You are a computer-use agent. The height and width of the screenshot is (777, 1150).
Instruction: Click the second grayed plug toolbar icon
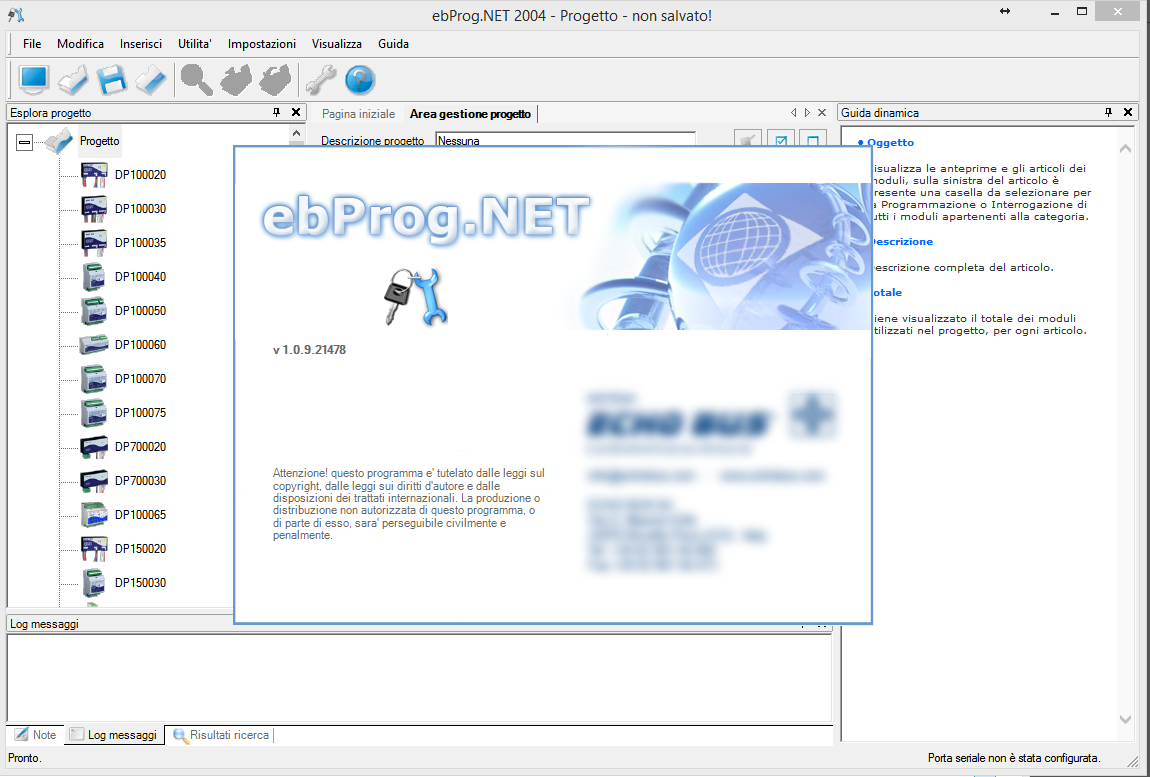[x=276, y=79]
